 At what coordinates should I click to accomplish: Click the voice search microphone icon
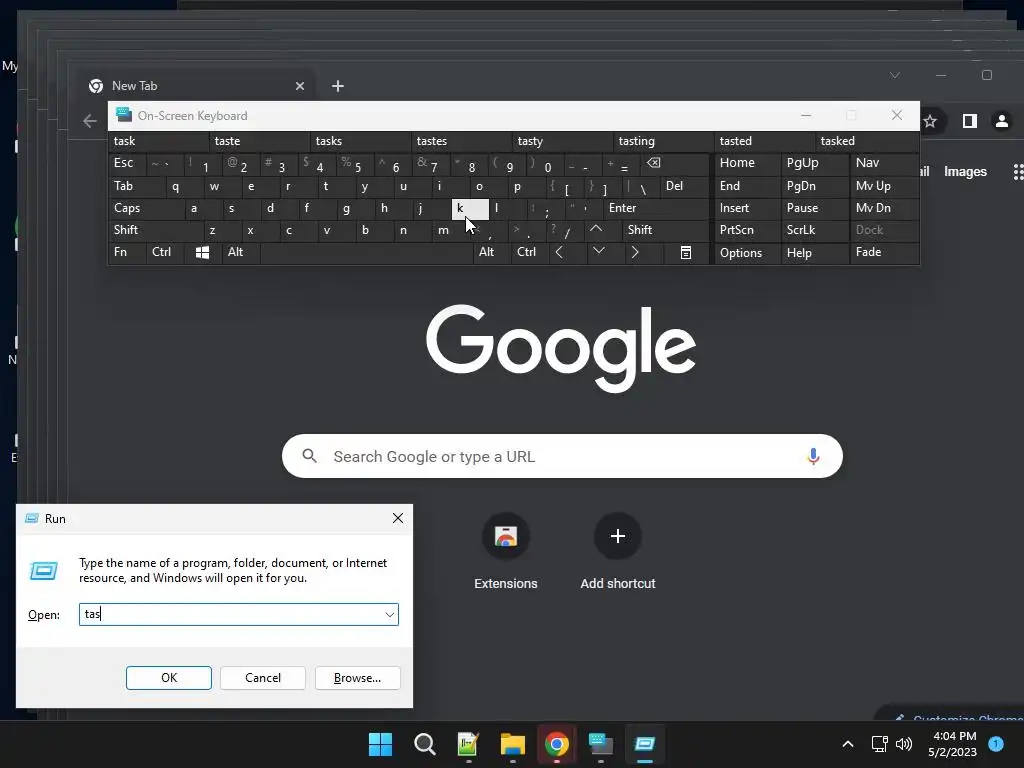point(813,456)
